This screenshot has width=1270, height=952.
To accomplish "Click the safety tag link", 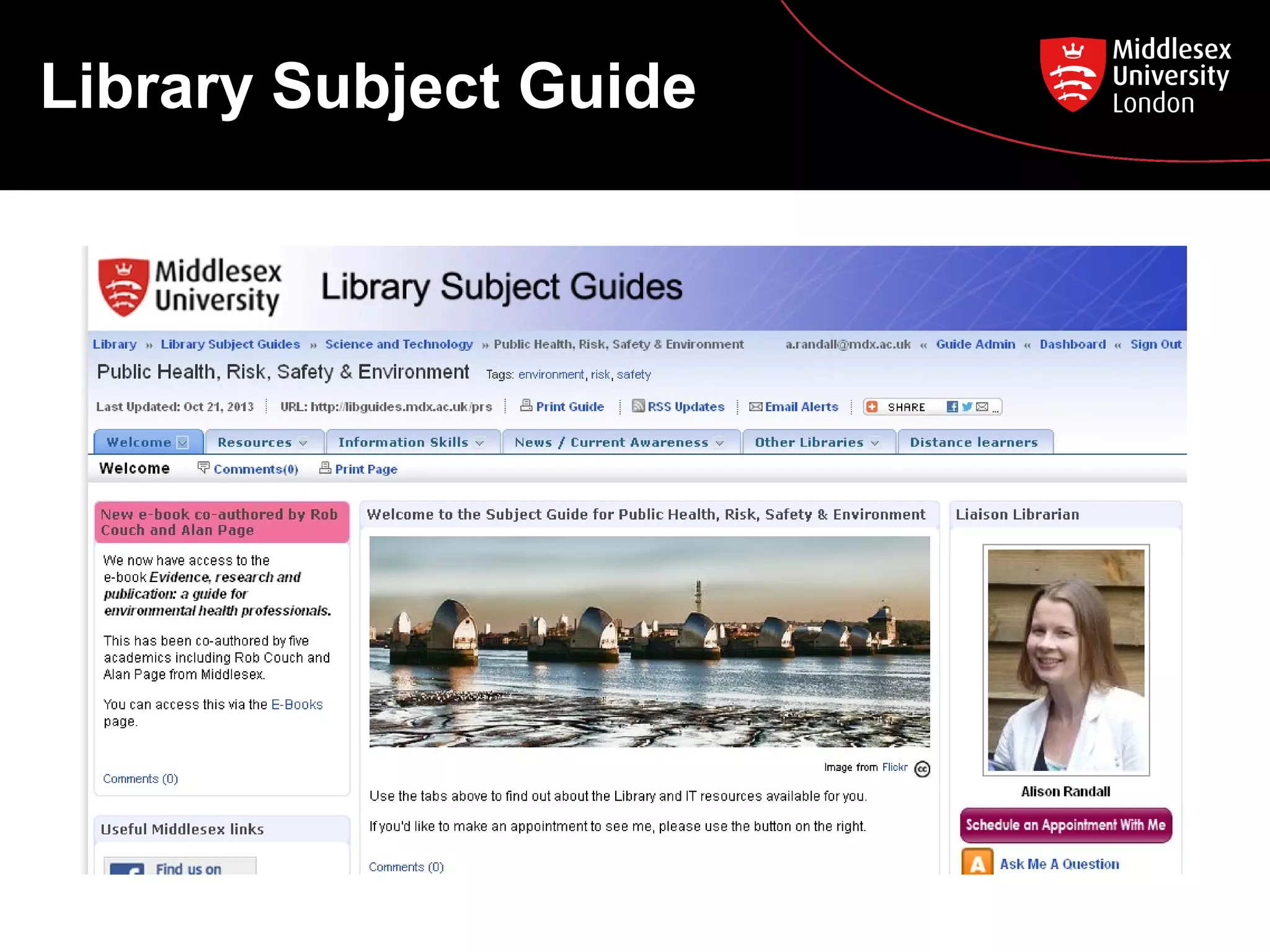I will coord(634,374).
